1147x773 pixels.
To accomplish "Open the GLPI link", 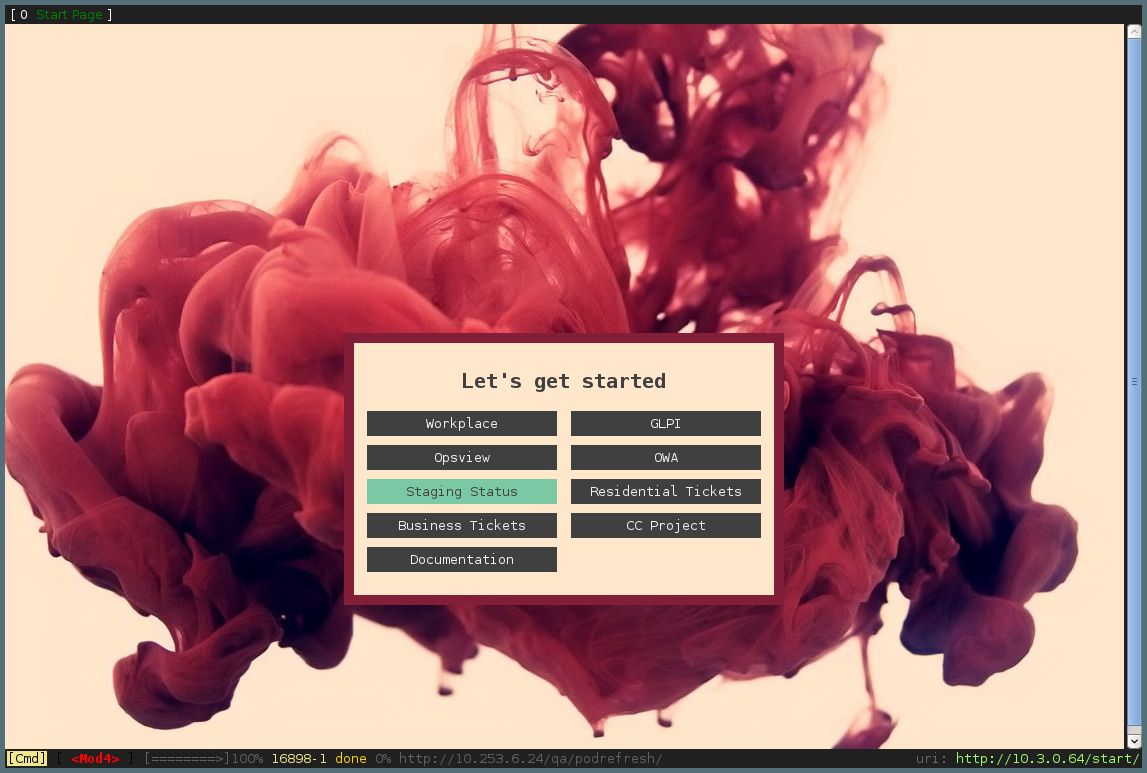I will [665, 423].
